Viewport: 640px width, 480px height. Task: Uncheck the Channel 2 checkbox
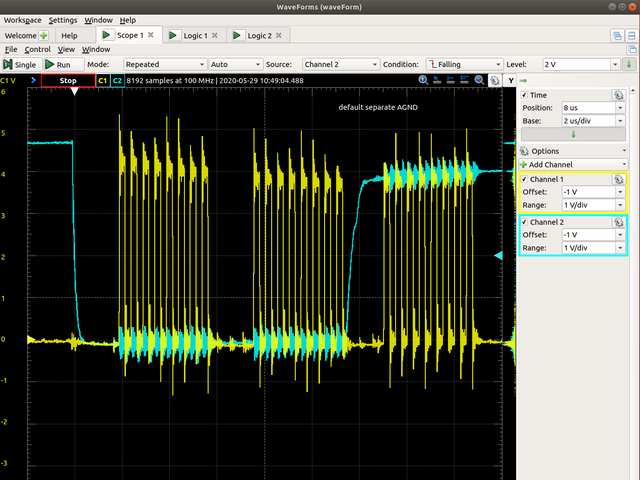(524, 222)
